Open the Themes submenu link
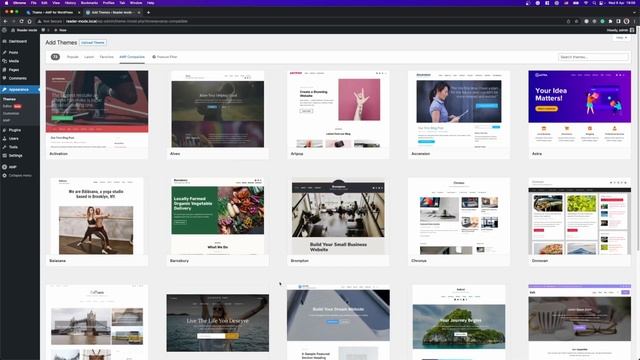640x360 pixels. [x=9, y=99]
